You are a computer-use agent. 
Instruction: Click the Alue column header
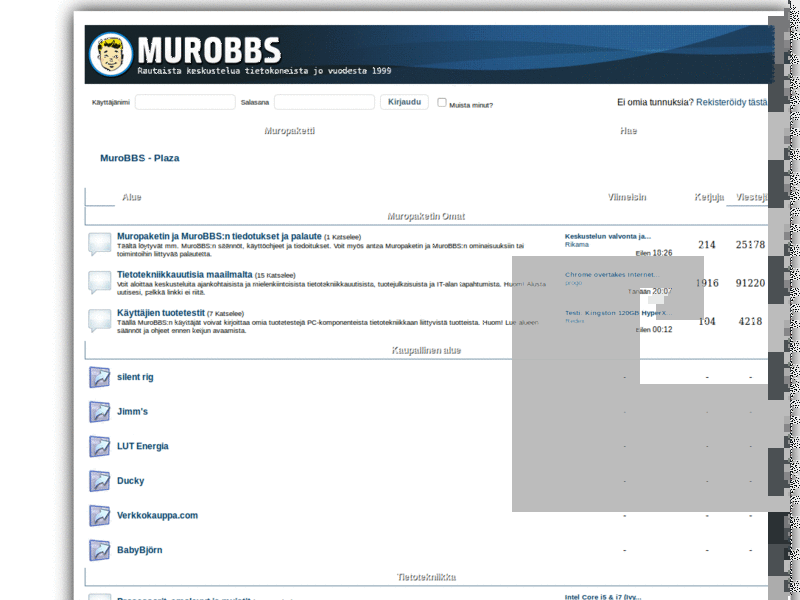pos(132,197)
